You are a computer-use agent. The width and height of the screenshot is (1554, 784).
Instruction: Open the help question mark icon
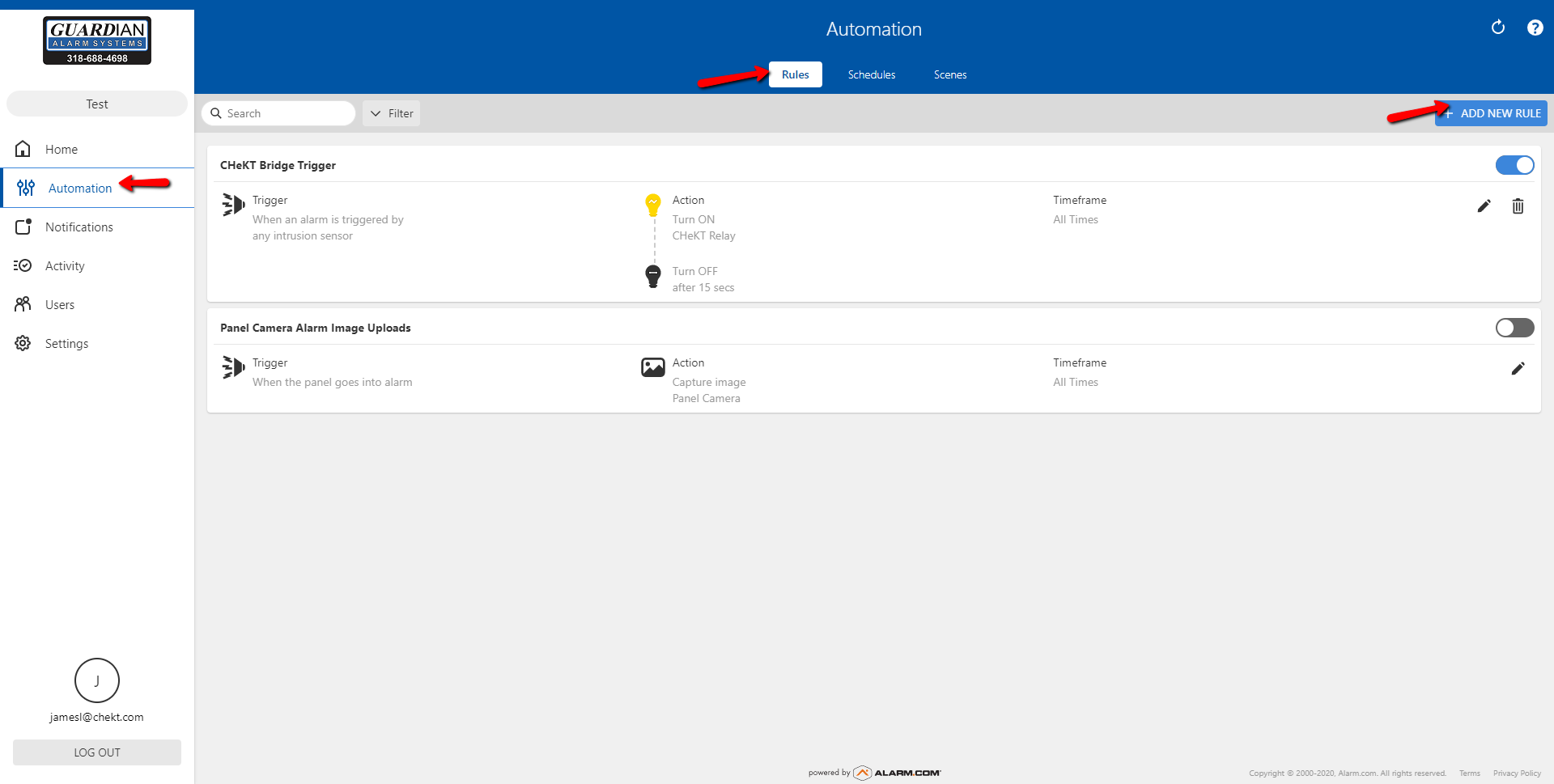tap(1535, 28)
